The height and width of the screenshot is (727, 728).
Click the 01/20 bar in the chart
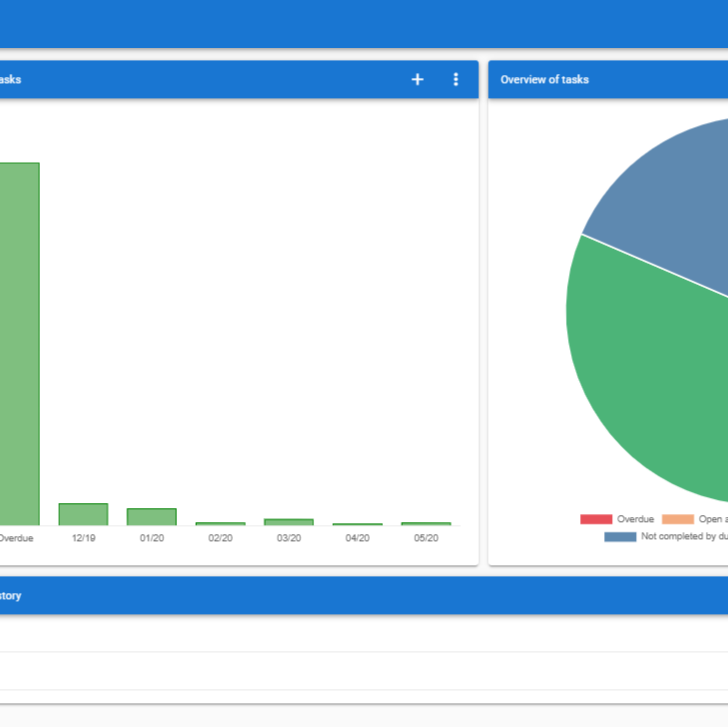tap(152, 517)
